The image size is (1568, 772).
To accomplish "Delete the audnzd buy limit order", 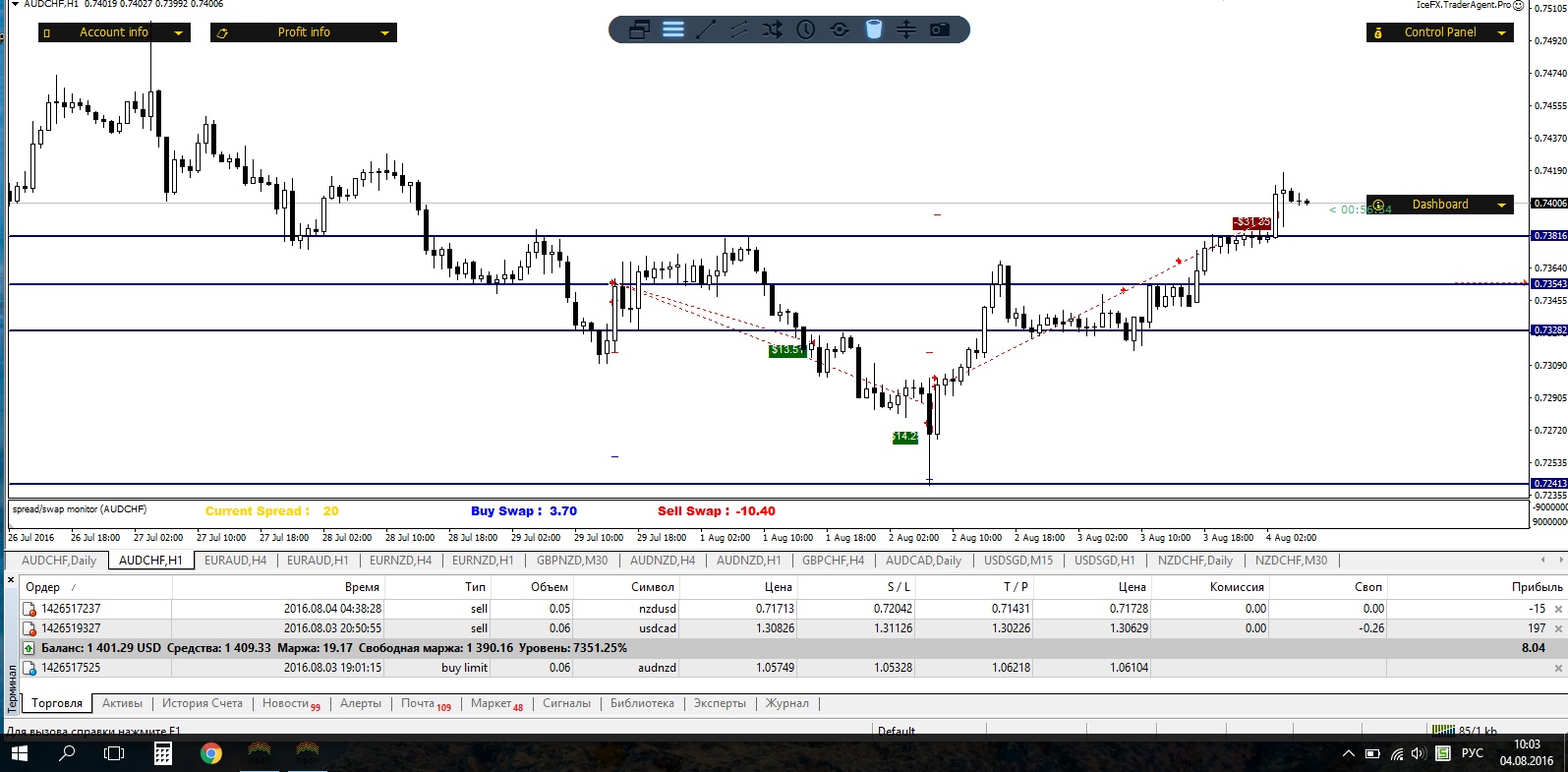I will pos(1558,669).
